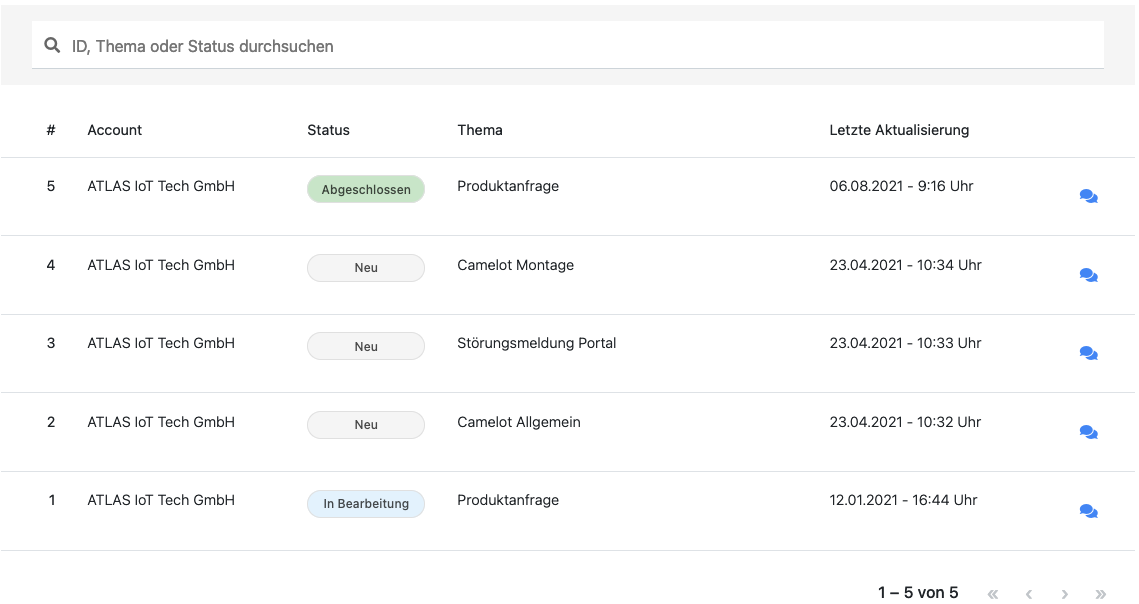The height and width of the screenshot is (604, 1139).
Task: Sort by Letzte Aktualisierung column header
Action: click(898, 130)
